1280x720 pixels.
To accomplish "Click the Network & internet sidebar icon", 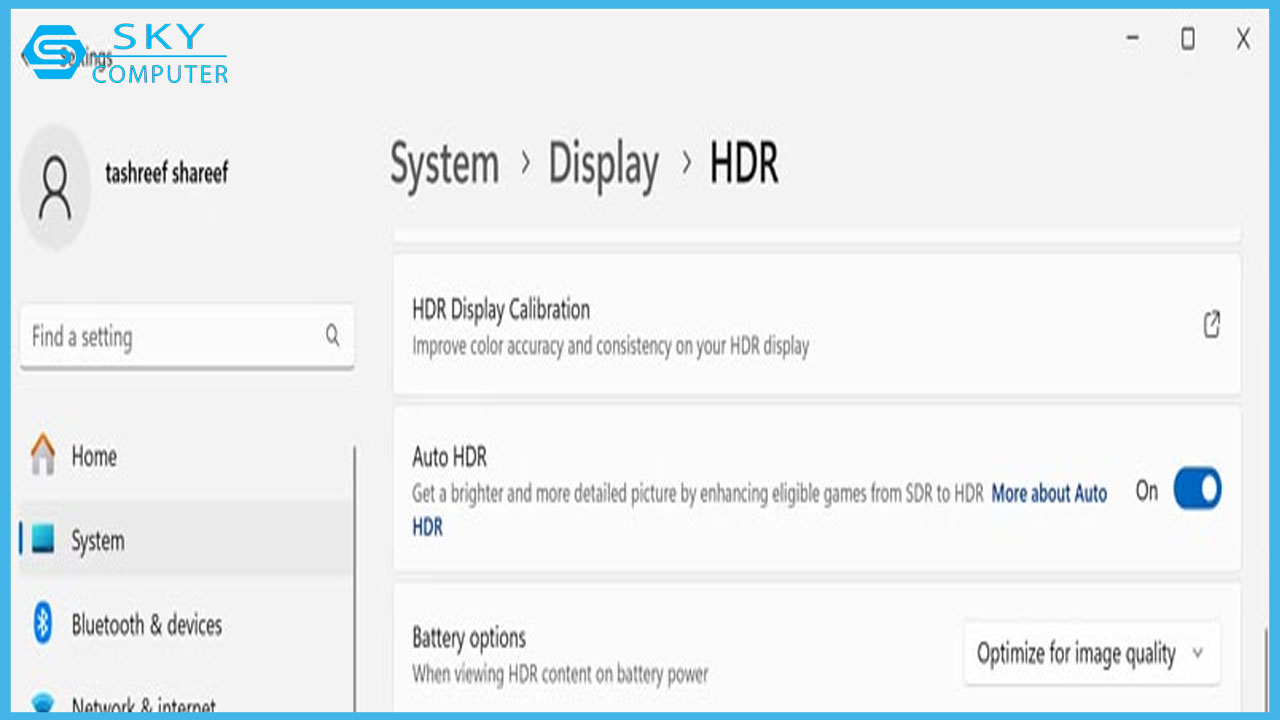I will pyautogui.click(x=43, y=703).
